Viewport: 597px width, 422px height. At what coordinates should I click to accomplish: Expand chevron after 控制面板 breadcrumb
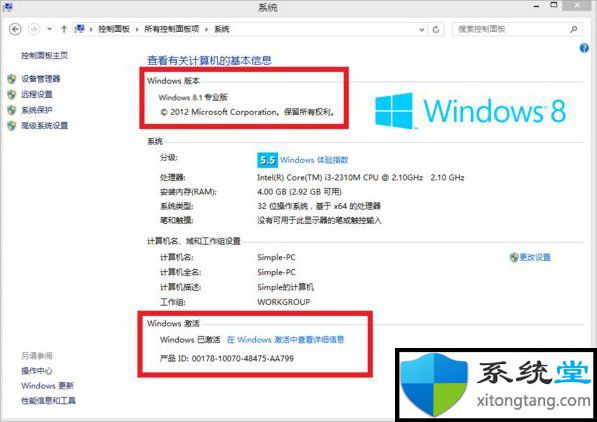(x=137, y=29)
